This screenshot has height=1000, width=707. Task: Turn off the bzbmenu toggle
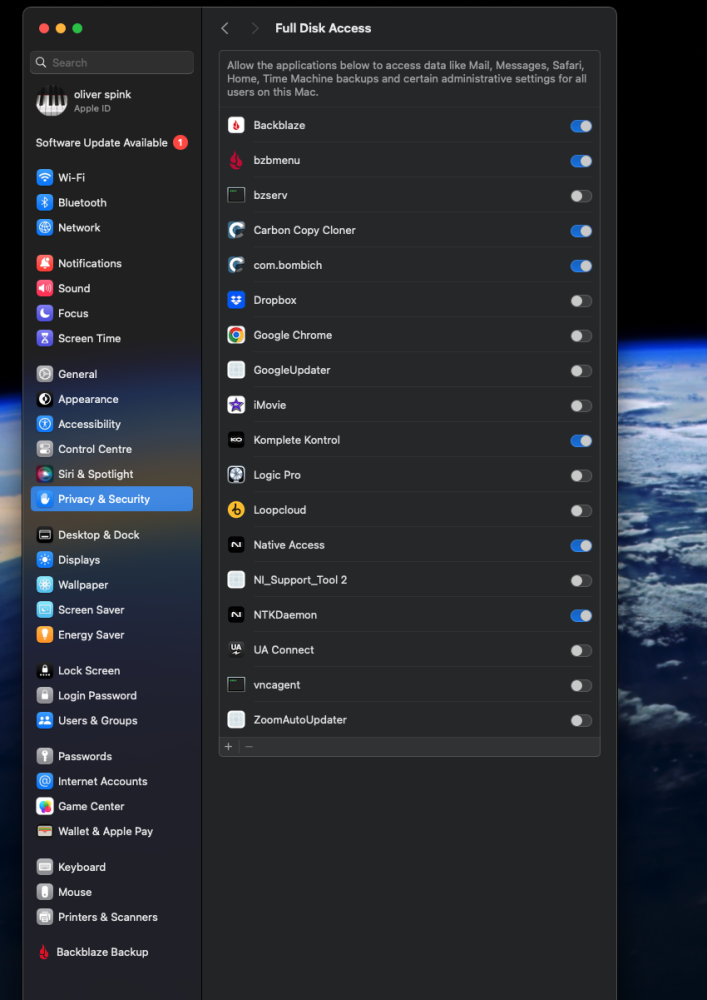click(x=581, y=161)
